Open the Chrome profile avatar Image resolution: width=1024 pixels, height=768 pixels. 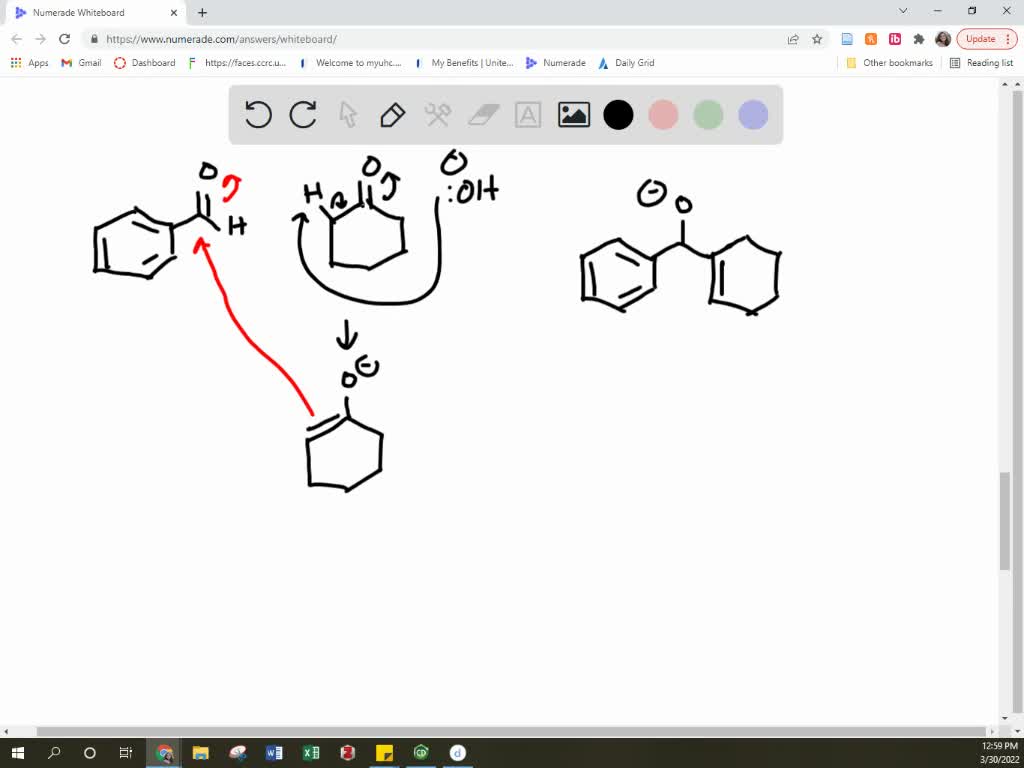(x=942, y=39)
